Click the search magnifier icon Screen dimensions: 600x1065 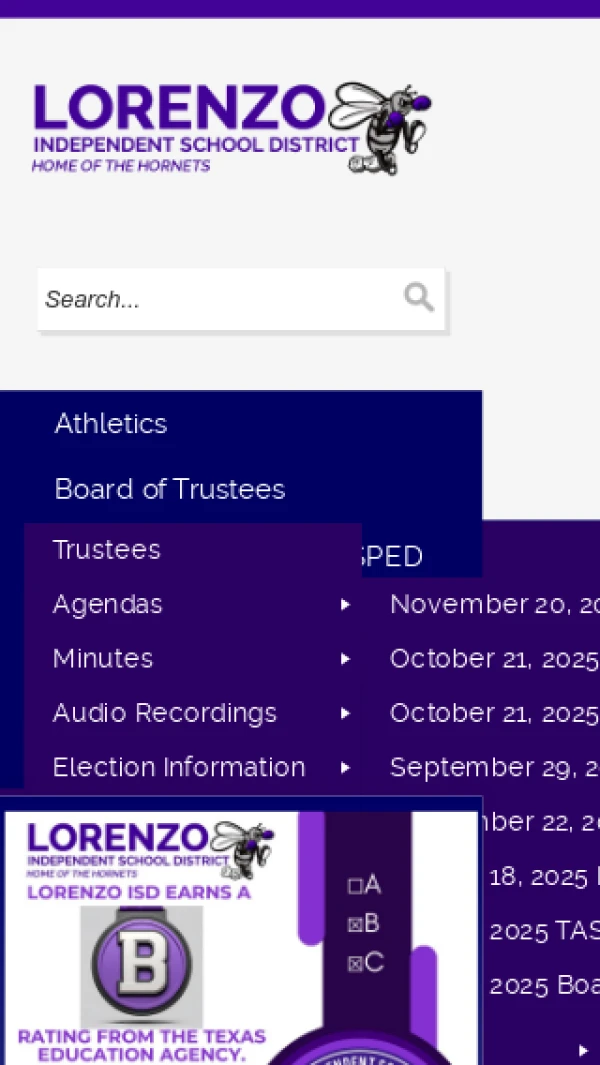click(x=418, y=297)
